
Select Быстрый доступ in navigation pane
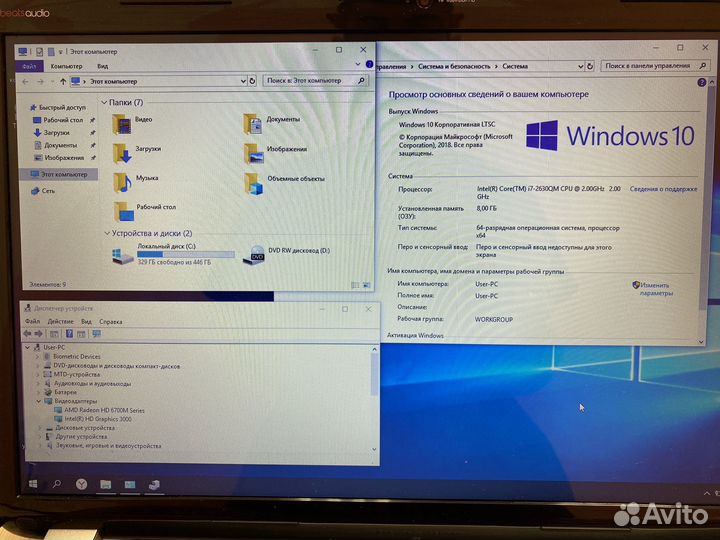[58, 107]
